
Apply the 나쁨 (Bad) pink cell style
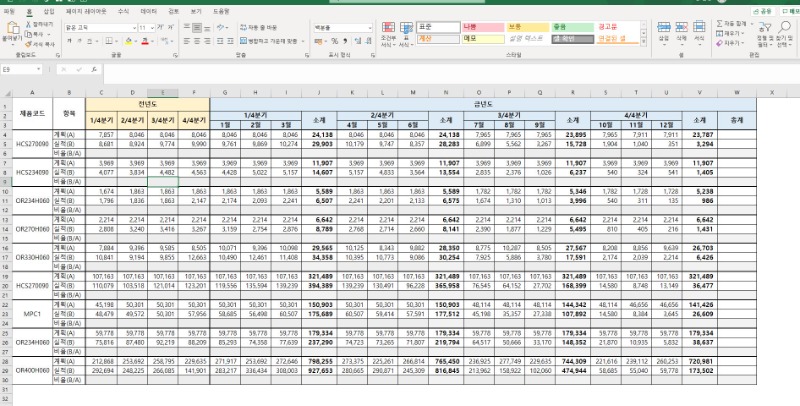tap(483, 28)
